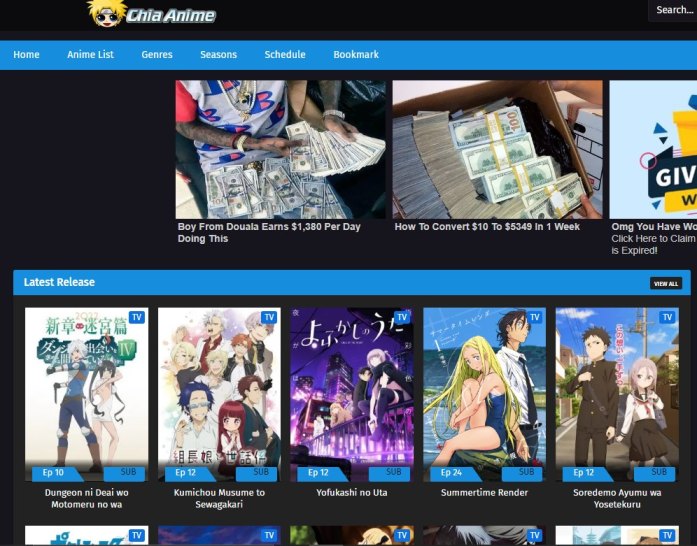Click SUB badge on Kumichou Musume poster
This screenshot has width=697, height=546.
257,473
